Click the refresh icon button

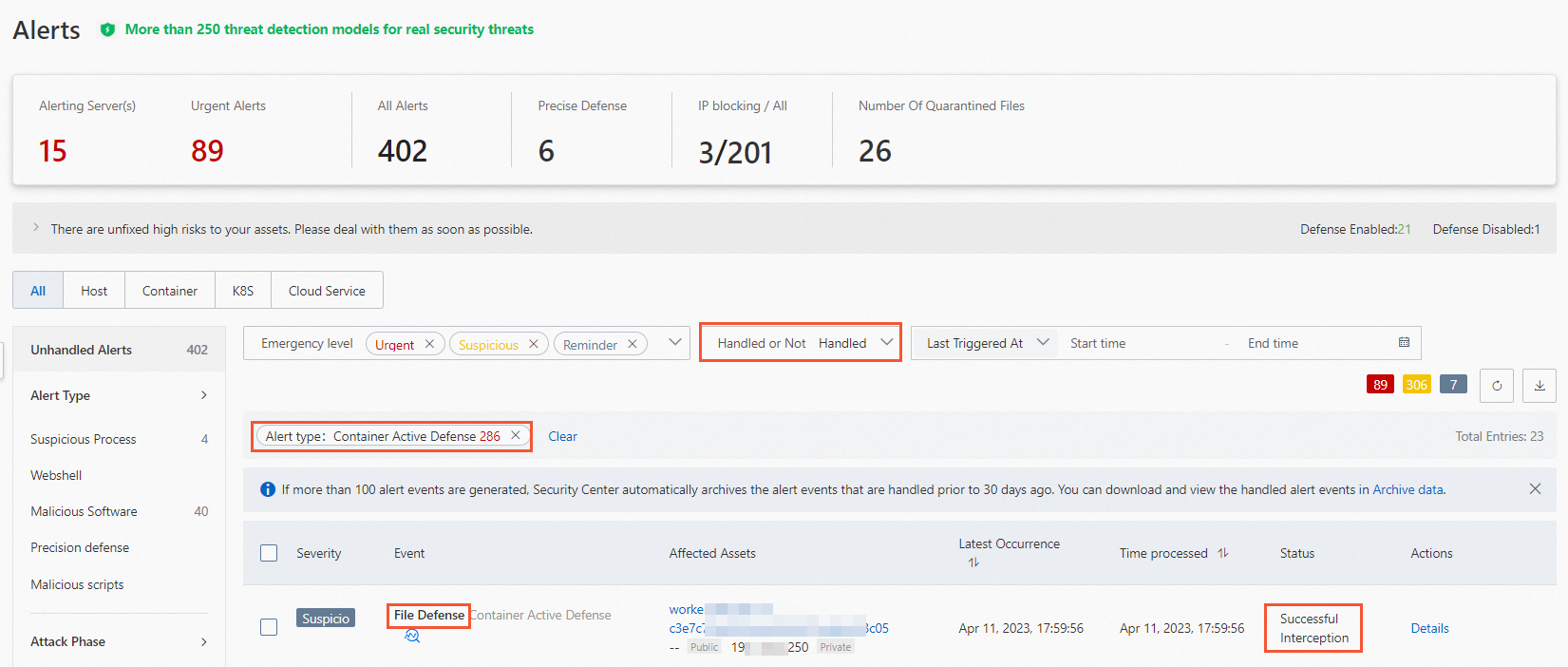point(1497,385)
